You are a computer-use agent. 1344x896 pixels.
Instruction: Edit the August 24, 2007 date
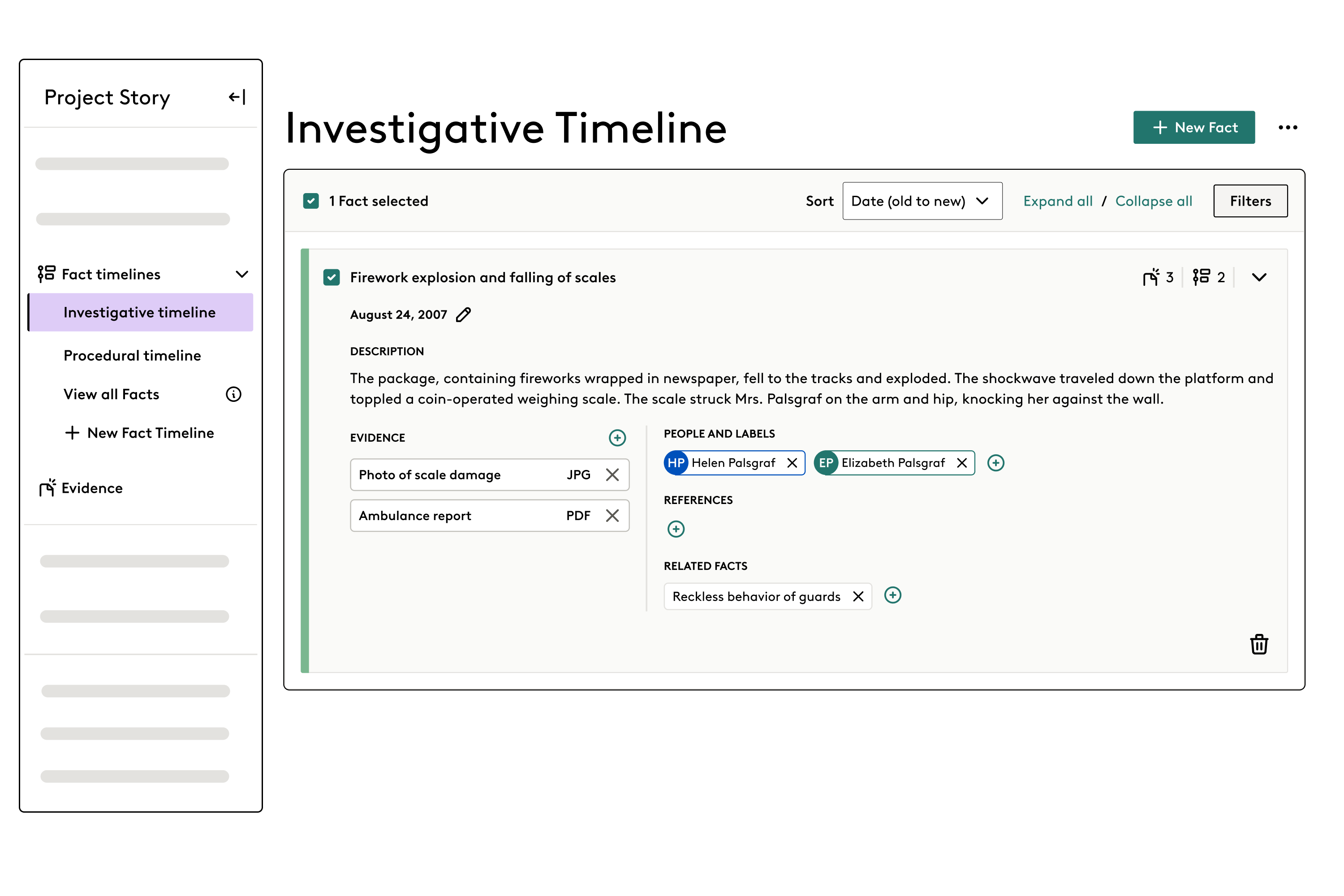pyautogui.click(x=463, y=315)
